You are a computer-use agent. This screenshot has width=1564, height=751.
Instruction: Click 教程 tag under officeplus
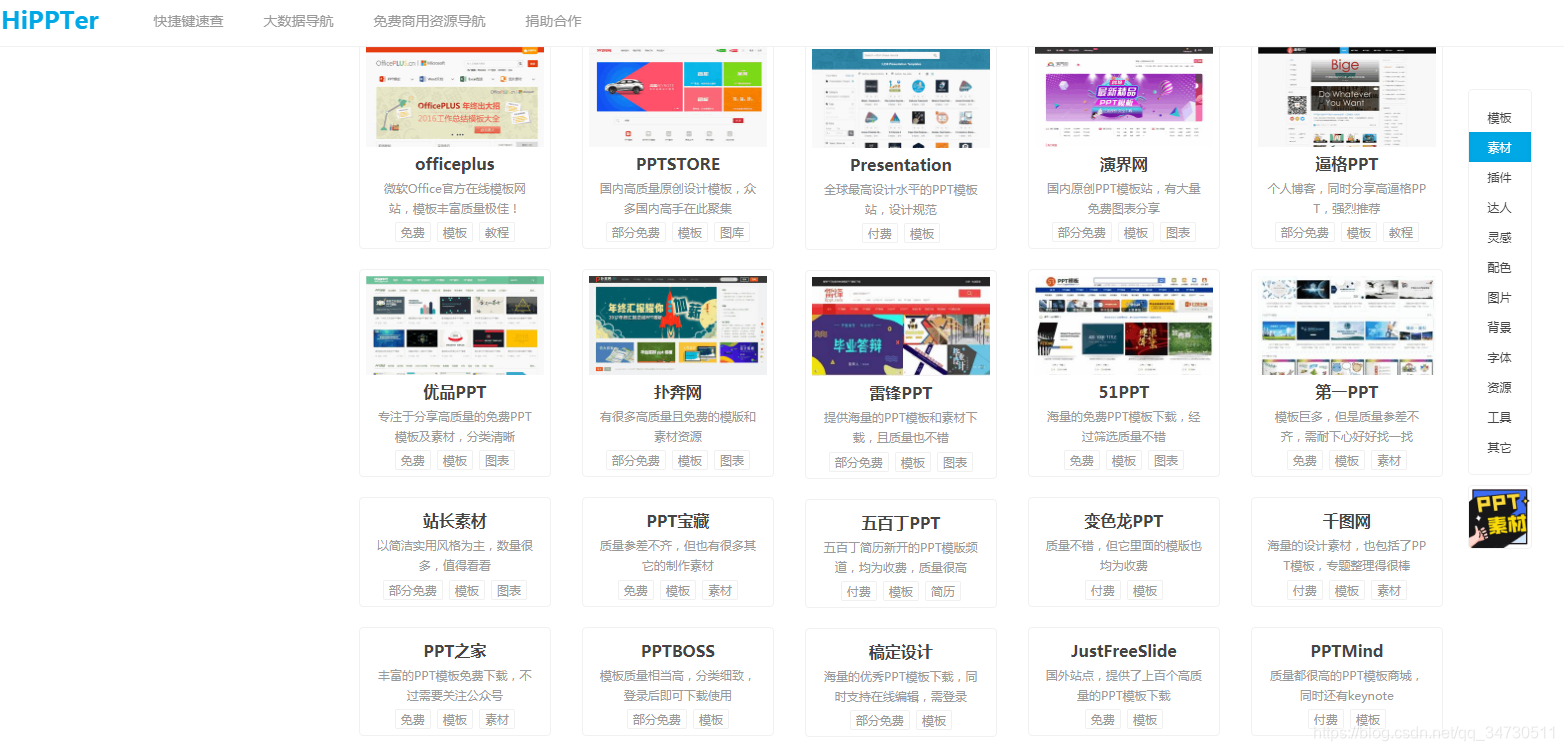click(x=497, y=232)
